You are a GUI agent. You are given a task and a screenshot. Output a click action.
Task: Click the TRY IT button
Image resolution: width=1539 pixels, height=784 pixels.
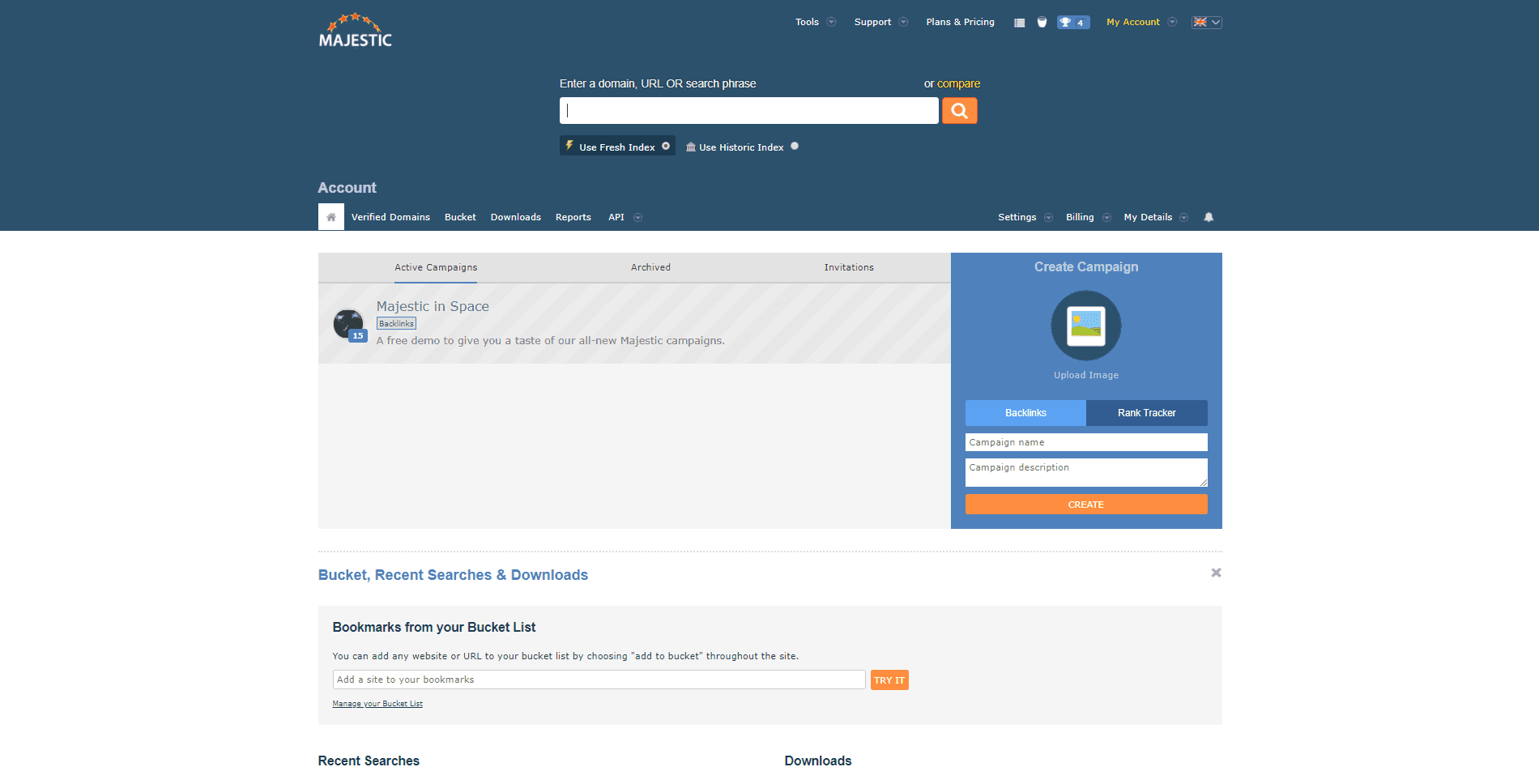click(889, 680)
